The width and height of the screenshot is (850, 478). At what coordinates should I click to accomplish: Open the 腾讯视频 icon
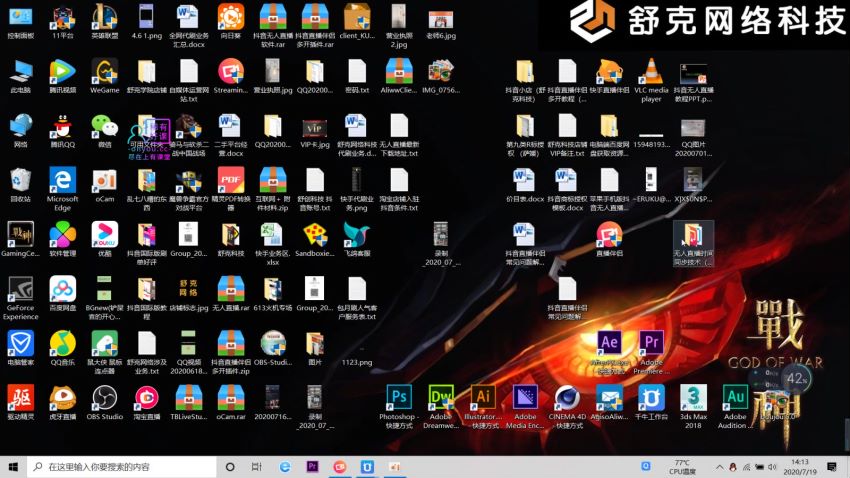pyautogui.click(x=63, y=71)
